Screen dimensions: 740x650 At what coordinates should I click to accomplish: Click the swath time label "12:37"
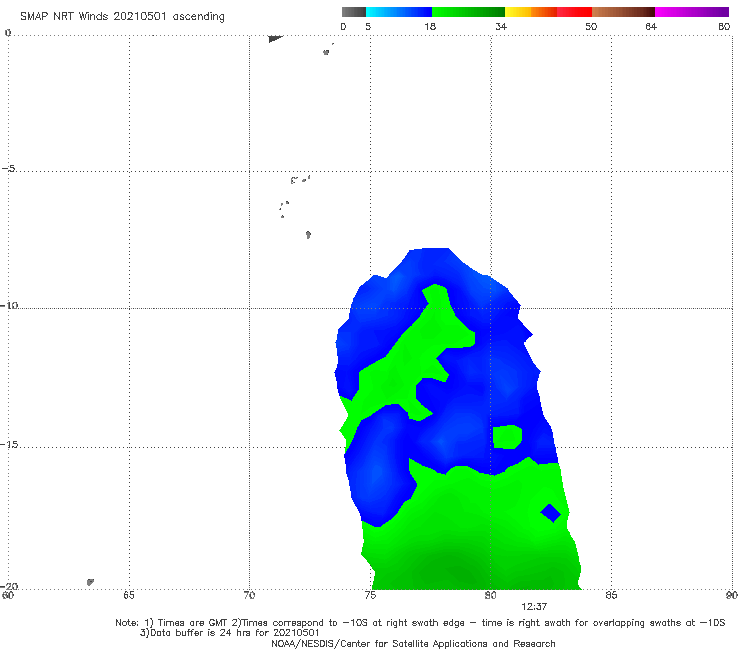pyautogui.click(x=534, y=607)
